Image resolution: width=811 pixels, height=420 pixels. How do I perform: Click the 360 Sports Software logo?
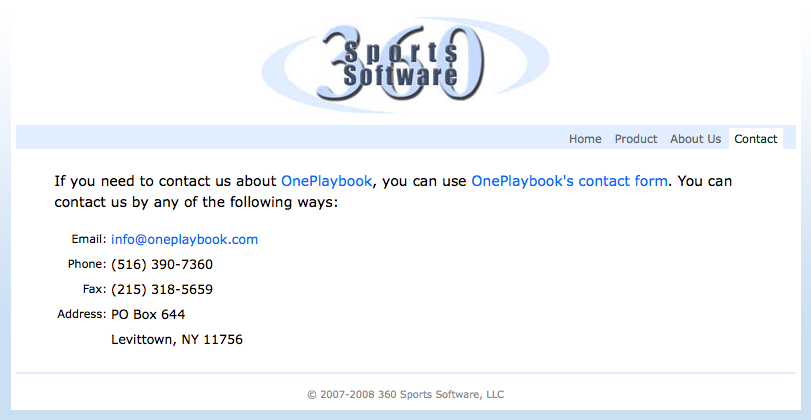coord(406,64)
